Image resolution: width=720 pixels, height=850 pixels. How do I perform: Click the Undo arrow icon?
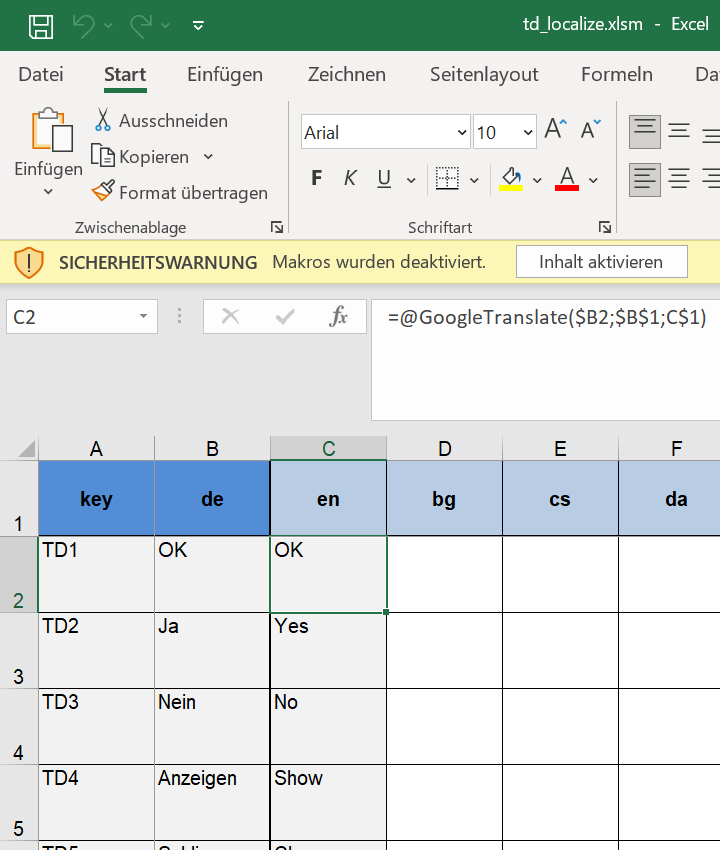(83, 26)
